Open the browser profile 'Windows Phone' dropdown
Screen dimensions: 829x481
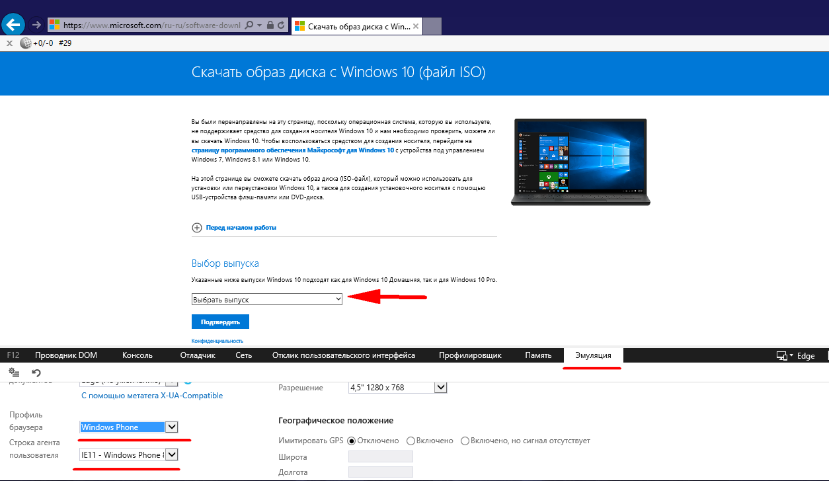128,427
